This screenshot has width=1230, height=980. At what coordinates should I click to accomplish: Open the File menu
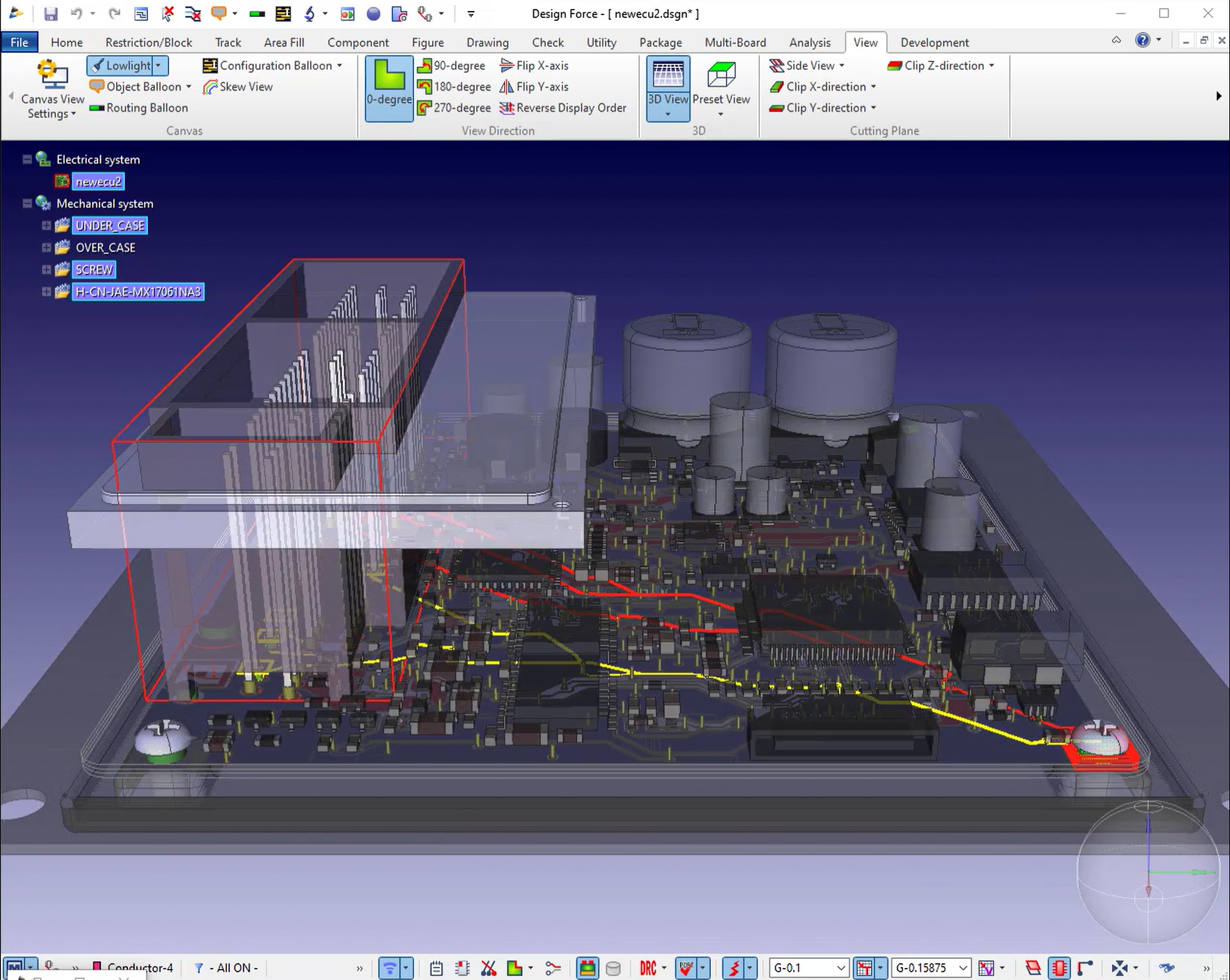click(19, 42)
